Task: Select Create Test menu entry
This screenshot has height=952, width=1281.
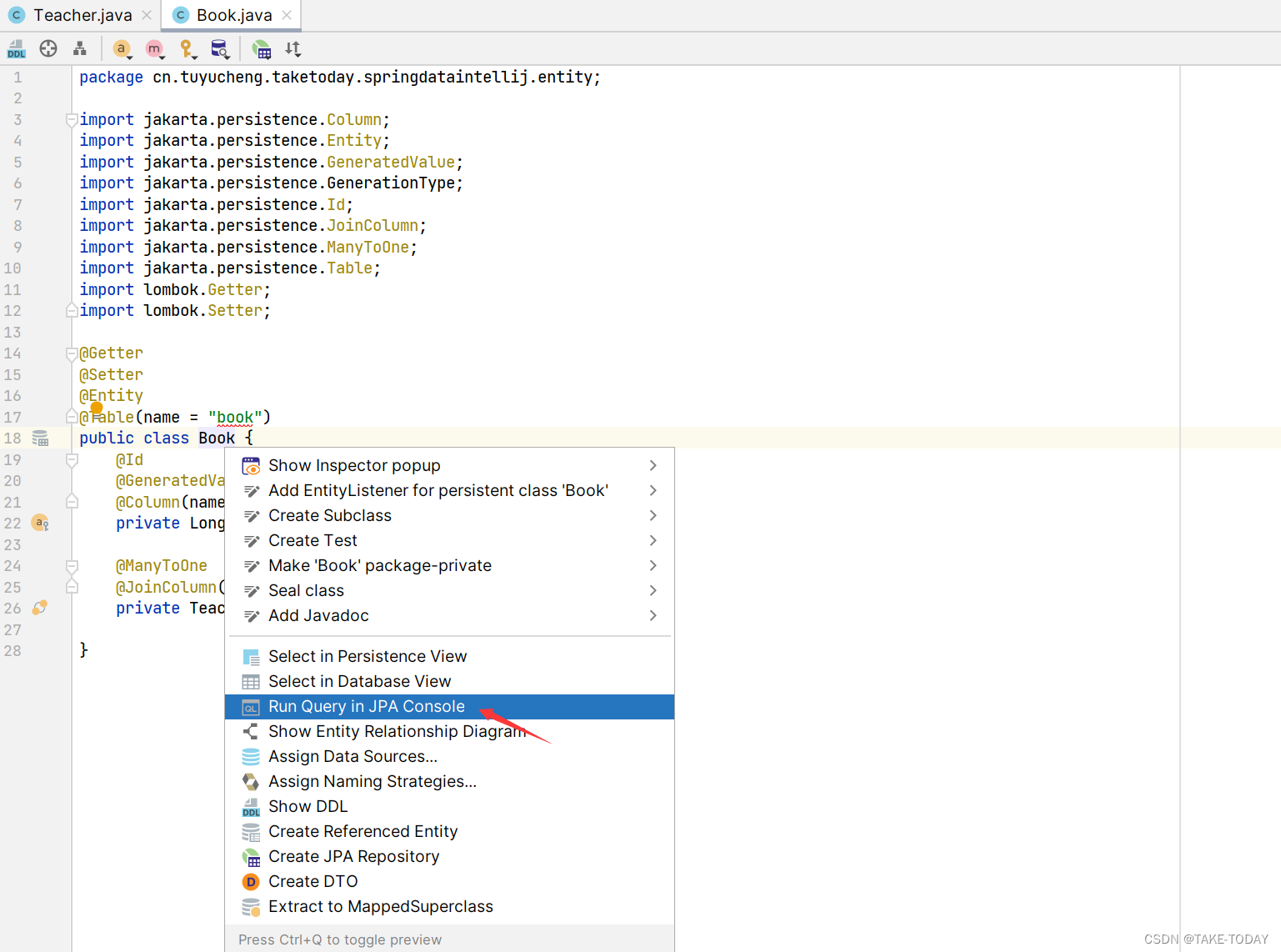Action: (449, 540)
